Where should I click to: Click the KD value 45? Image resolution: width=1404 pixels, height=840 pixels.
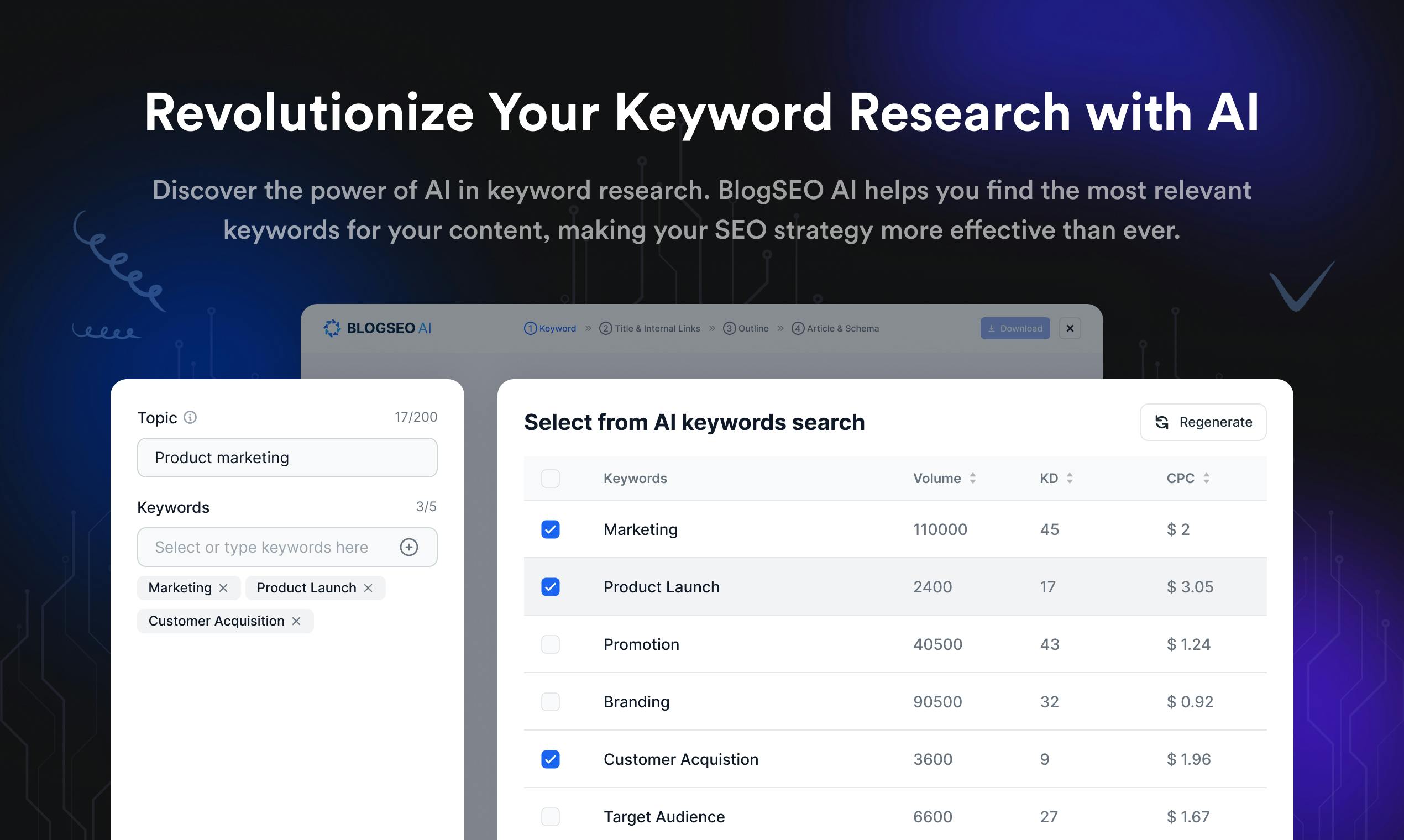click(x=1050, y=529)
